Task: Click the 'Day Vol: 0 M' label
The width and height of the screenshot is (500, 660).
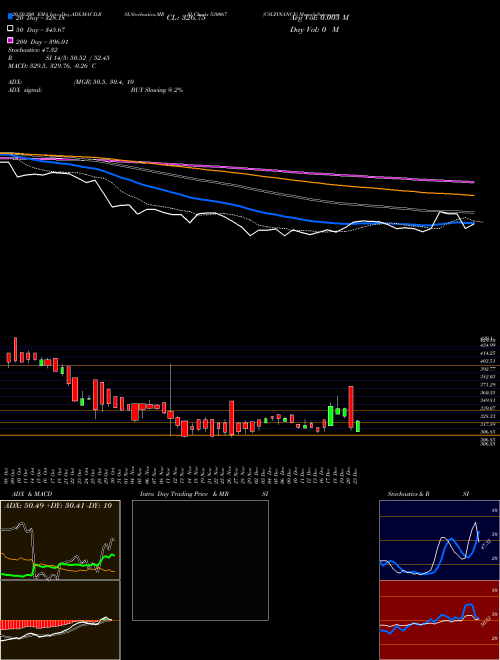Action: tap(314, 30)
